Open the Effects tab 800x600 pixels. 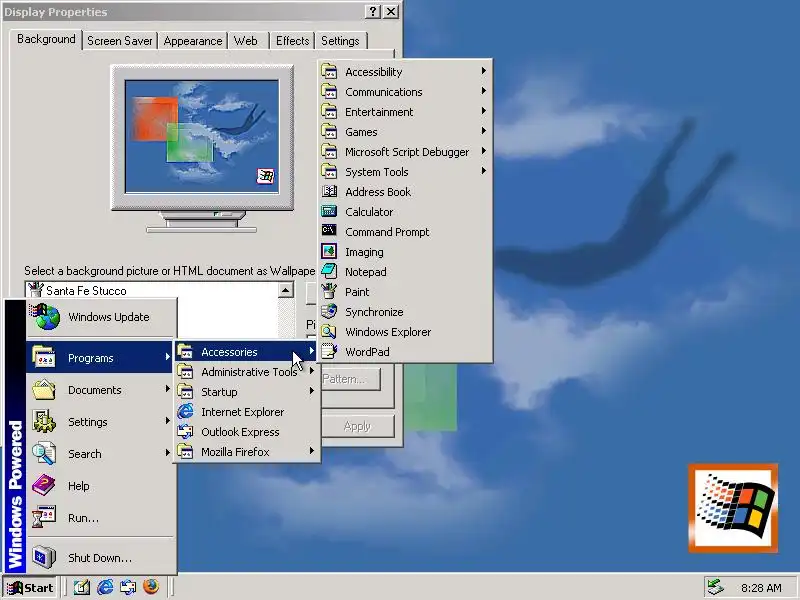point(292,41)
